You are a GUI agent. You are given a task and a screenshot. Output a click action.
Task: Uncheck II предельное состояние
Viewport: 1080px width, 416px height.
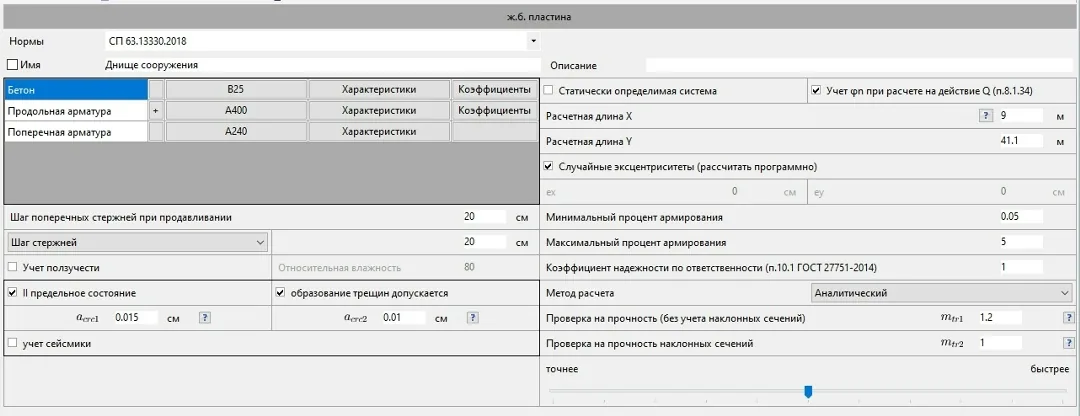12,293
